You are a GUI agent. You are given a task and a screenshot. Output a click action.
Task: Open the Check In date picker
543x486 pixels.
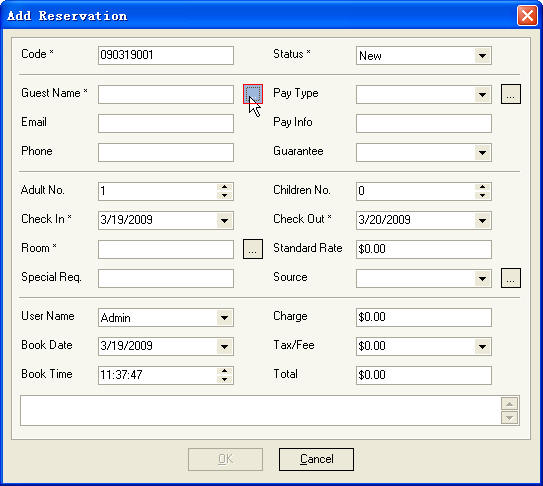pyautogui.click(x=224, y=220)
